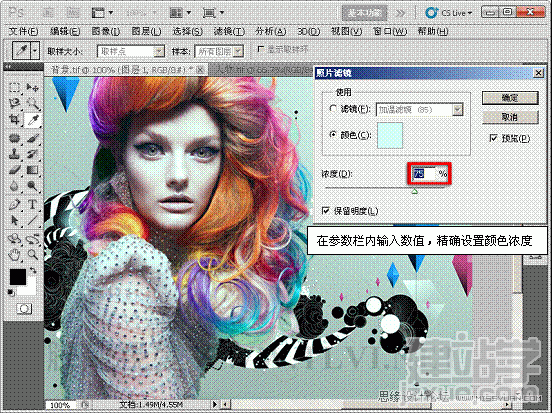Open the 滤镜(T) menu

tap(229, 31)
